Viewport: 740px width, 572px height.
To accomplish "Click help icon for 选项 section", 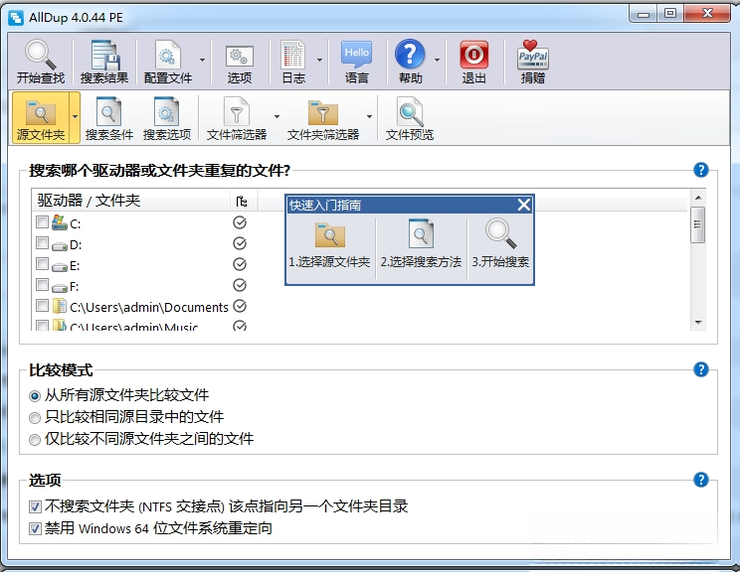I will [701, 479].
